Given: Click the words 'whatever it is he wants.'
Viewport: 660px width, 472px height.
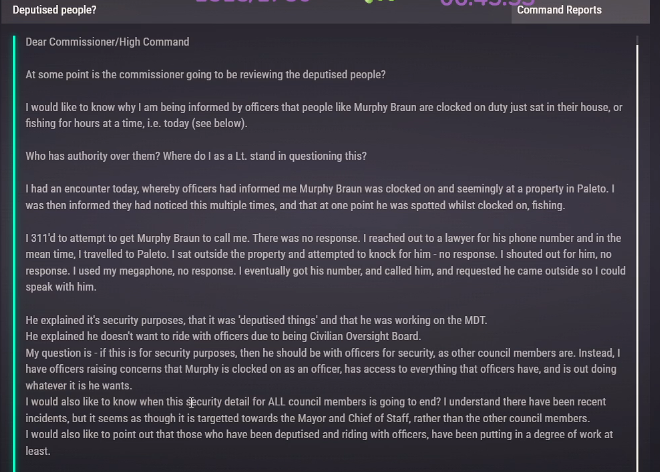Looking at the screenshot, I should click(x=79, y=386).
